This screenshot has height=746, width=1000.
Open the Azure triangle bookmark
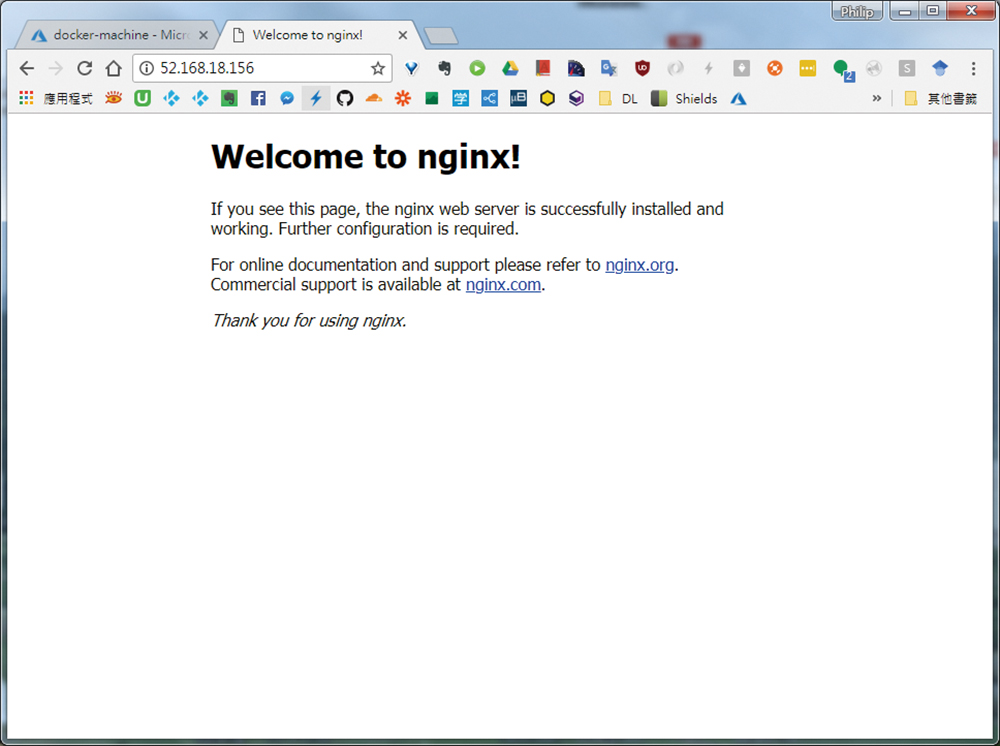point(739,99)
